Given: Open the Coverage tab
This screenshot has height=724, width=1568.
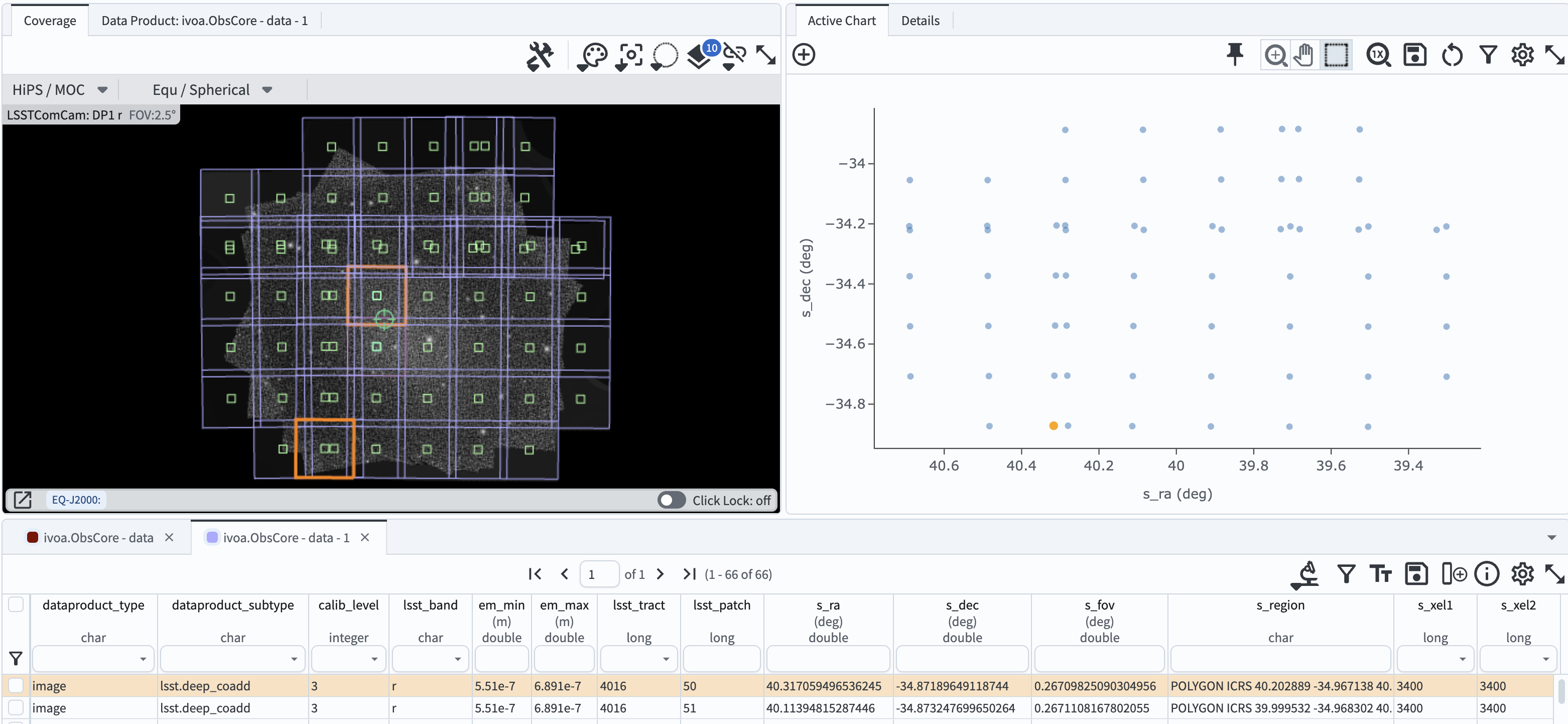Looking at the screenshot, I should pos(49,20).
